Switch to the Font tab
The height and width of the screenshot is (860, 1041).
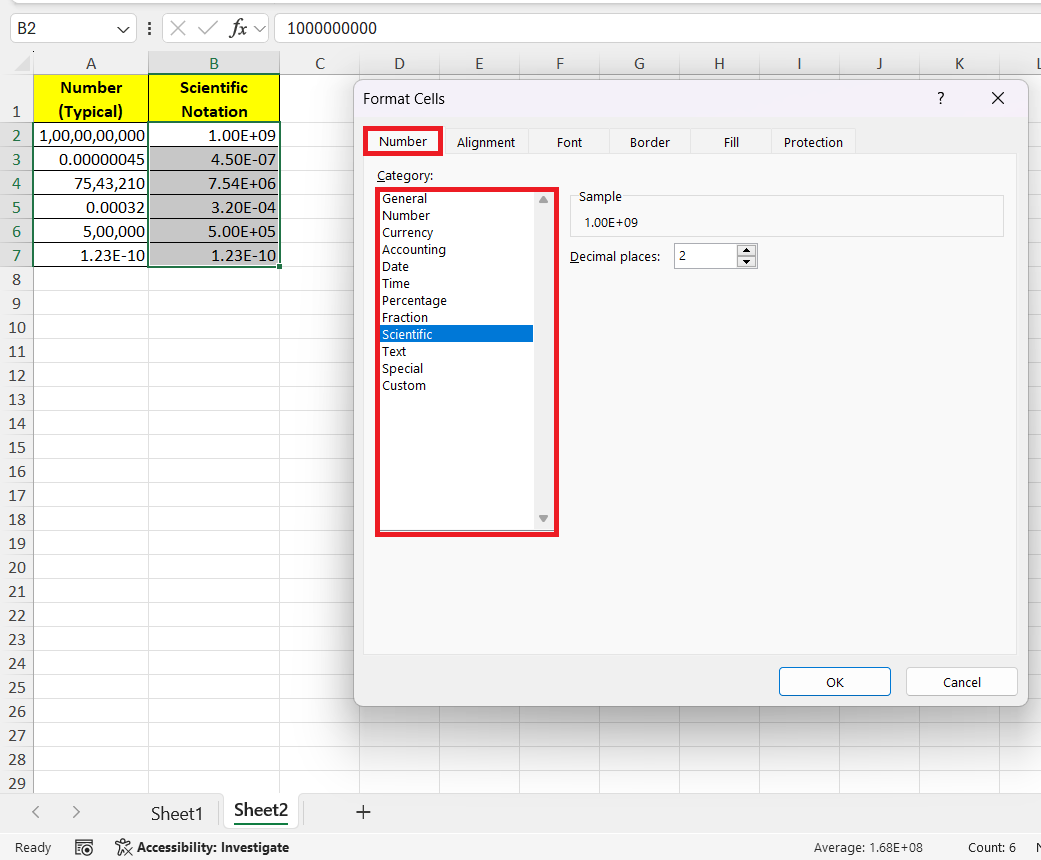pos(569,142)
